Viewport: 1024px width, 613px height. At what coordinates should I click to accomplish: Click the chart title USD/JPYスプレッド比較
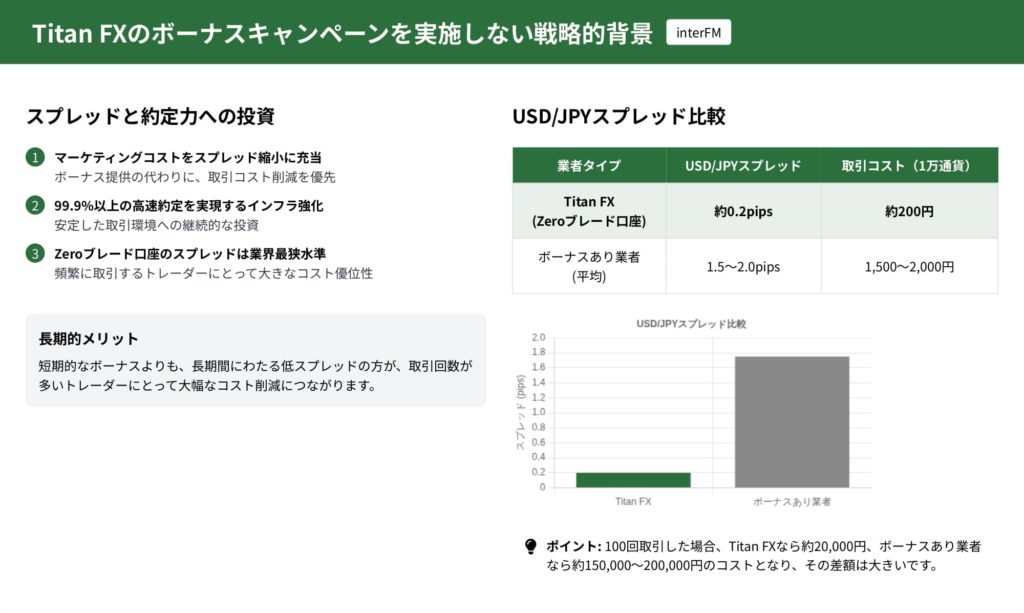(691, 324)
